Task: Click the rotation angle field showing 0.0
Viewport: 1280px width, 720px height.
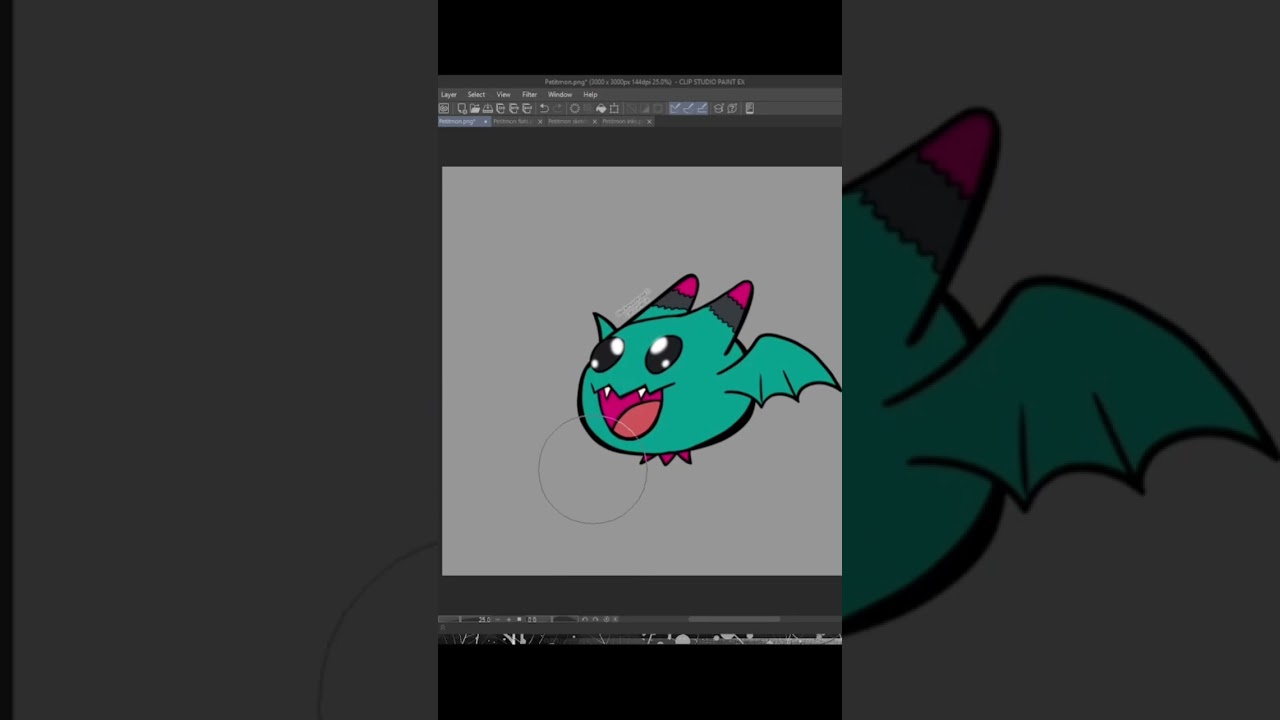Action: [x=532, y=619]
